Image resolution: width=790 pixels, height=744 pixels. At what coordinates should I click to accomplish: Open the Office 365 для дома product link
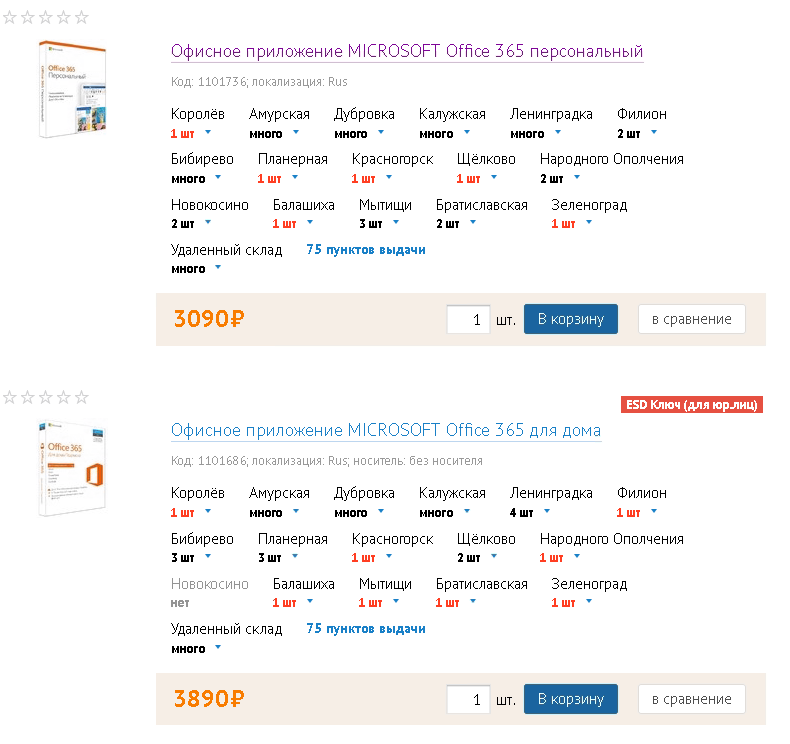386,430
